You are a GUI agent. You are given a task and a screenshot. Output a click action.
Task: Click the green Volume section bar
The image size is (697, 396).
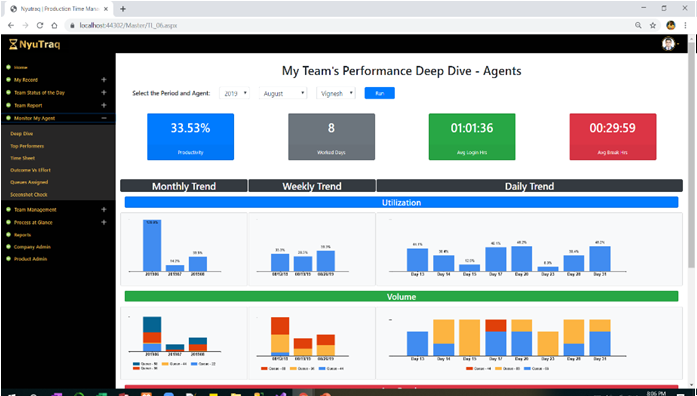[x=401, y=297]
